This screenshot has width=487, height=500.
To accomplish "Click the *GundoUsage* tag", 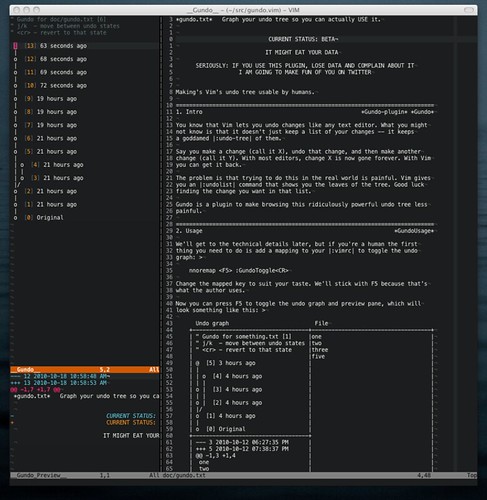I will (414, 231).
